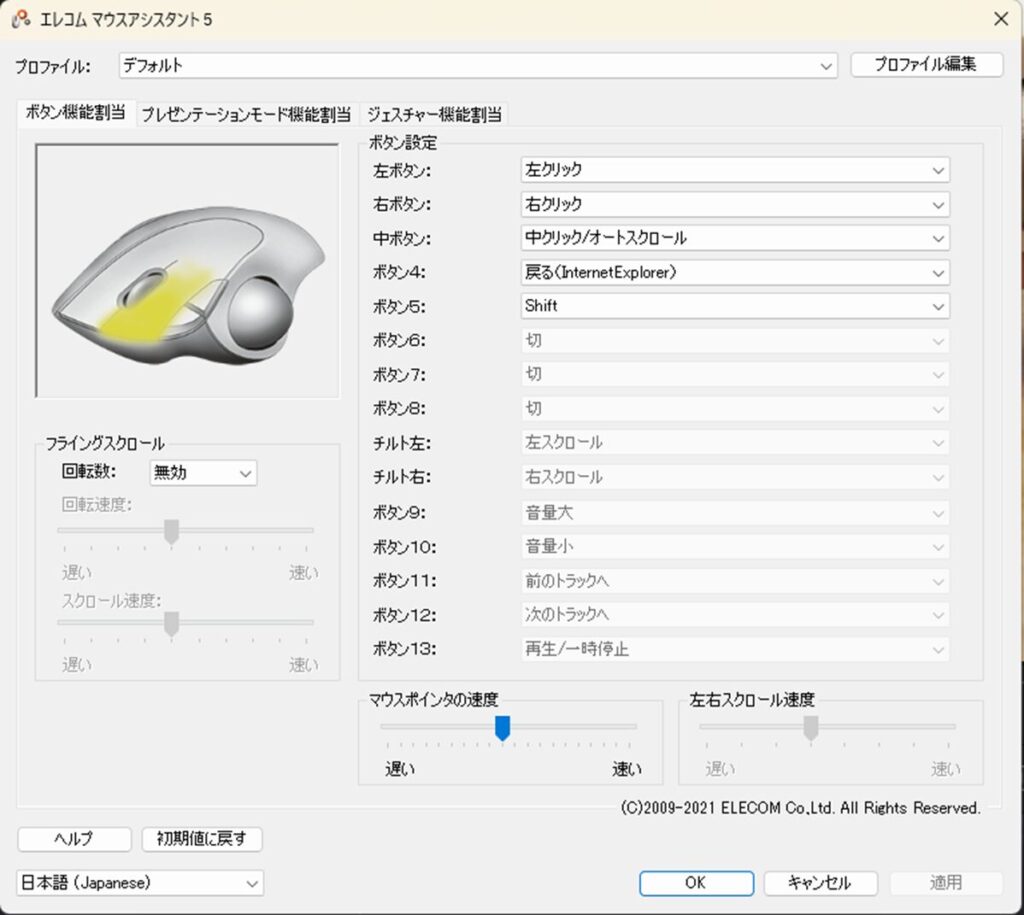1024x915 pixels.
Task: Open the プレゼンテーションモード機能割当 tab
Action: point(246,114)
